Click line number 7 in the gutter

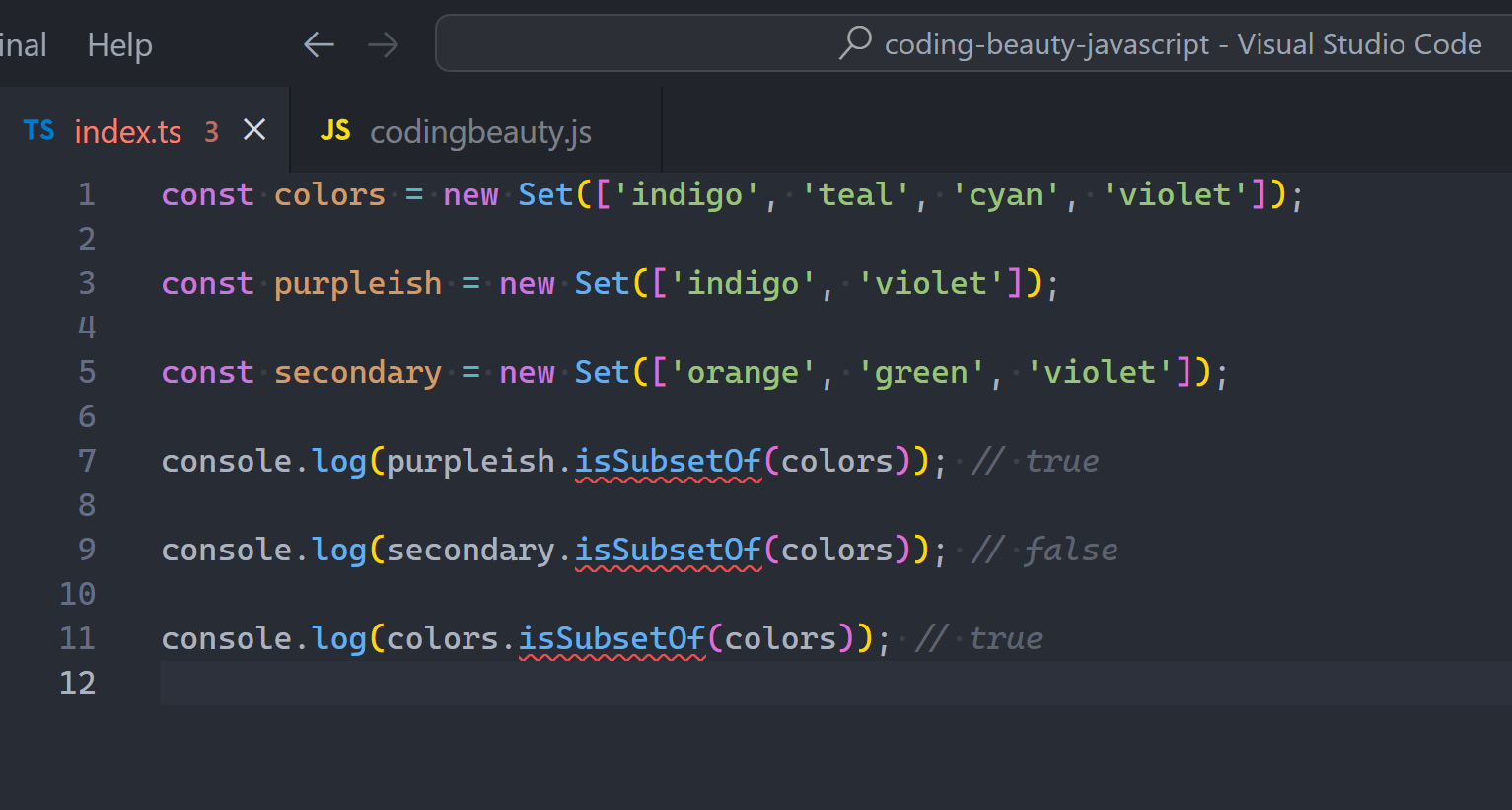coord(87,461)
